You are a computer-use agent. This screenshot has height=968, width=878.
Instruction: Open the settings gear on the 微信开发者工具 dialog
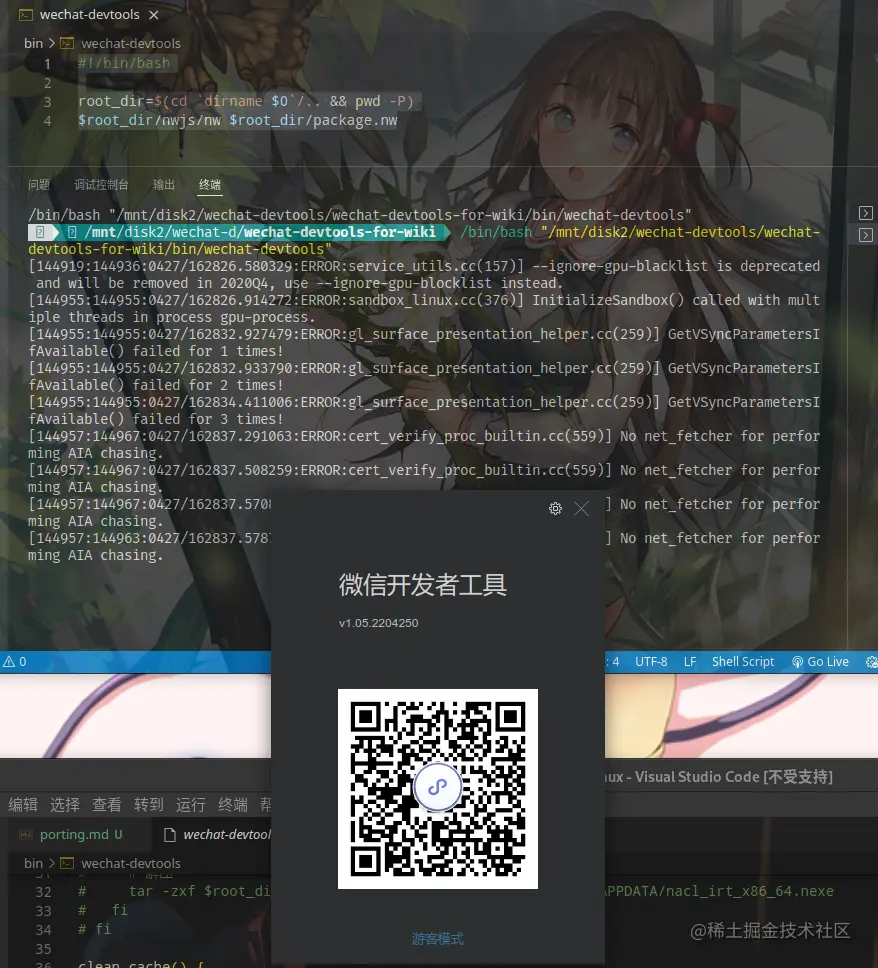(555, 508)
